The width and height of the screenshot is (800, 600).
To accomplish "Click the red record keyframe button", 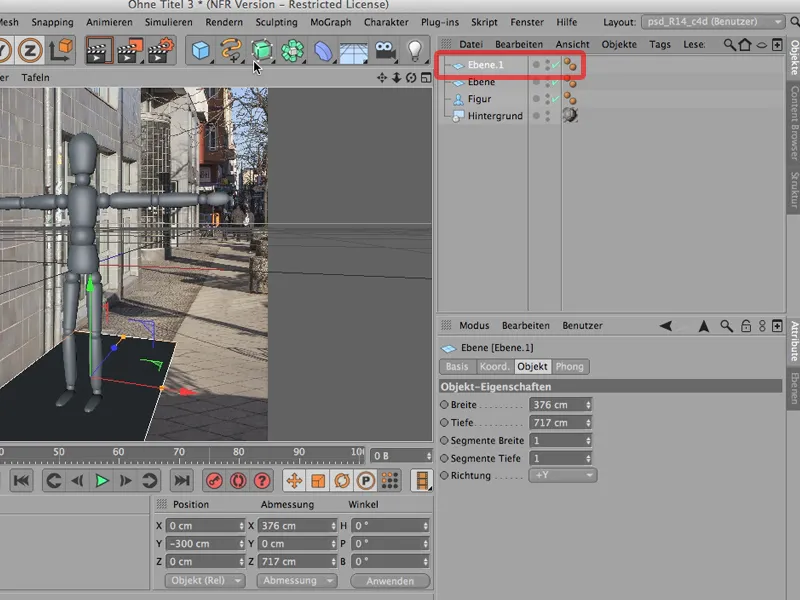I will coord(214,481).
